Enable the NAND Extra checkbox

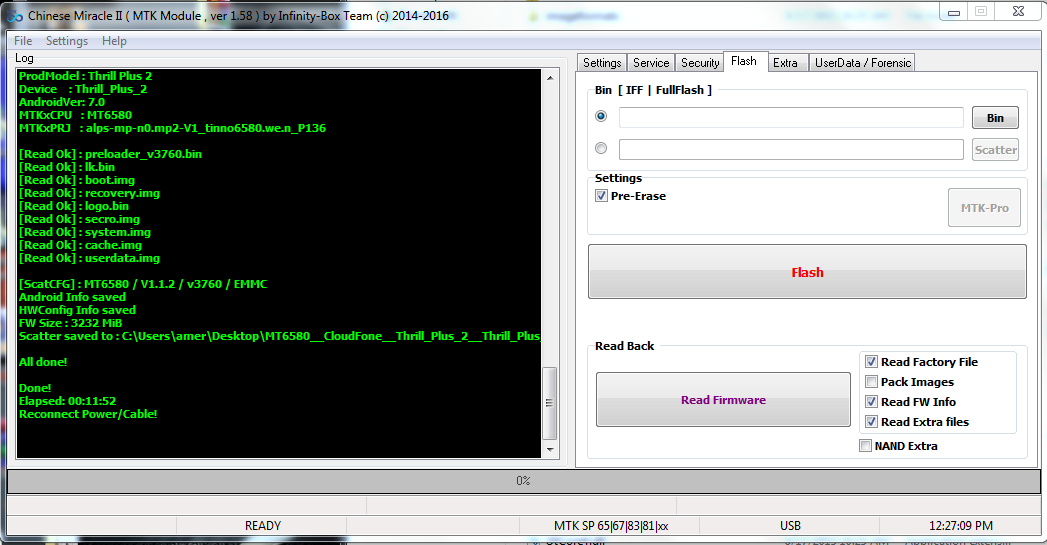(x=865, y=445)
